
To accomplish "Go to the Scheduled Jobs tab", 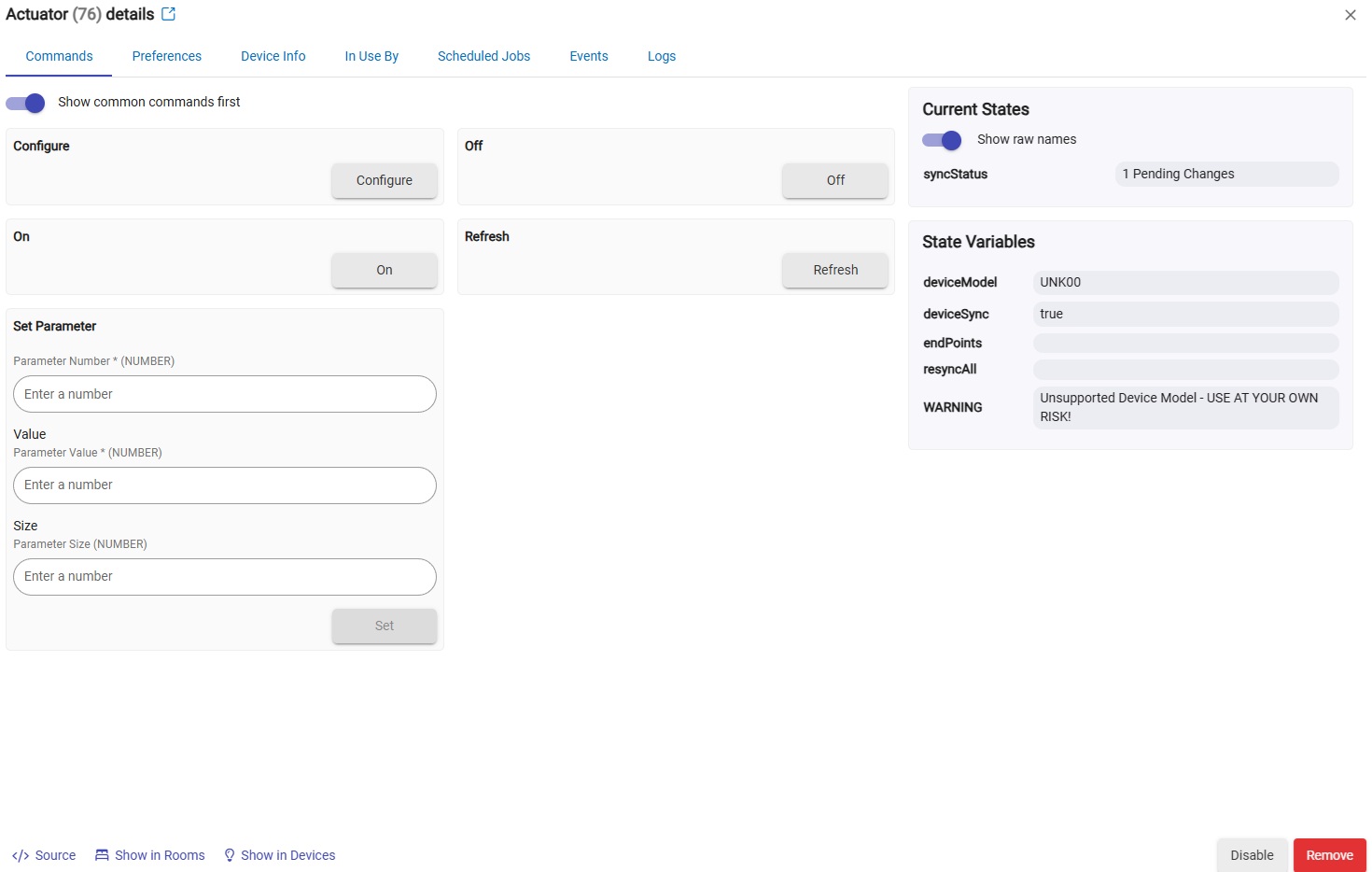I will tap(484, 56).
